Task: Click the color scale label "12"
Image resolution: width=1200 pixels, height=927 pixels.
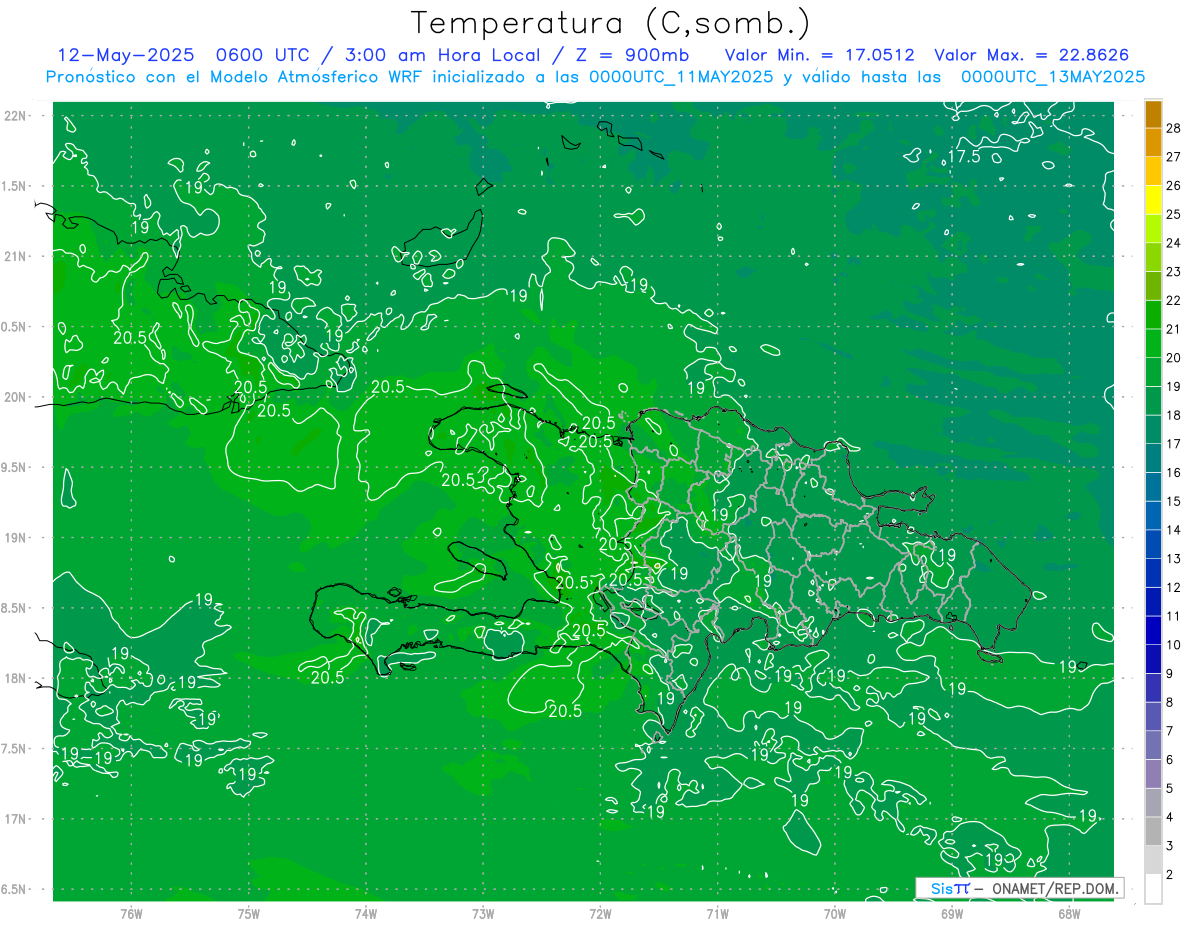Action: [x=1174, y=588]
